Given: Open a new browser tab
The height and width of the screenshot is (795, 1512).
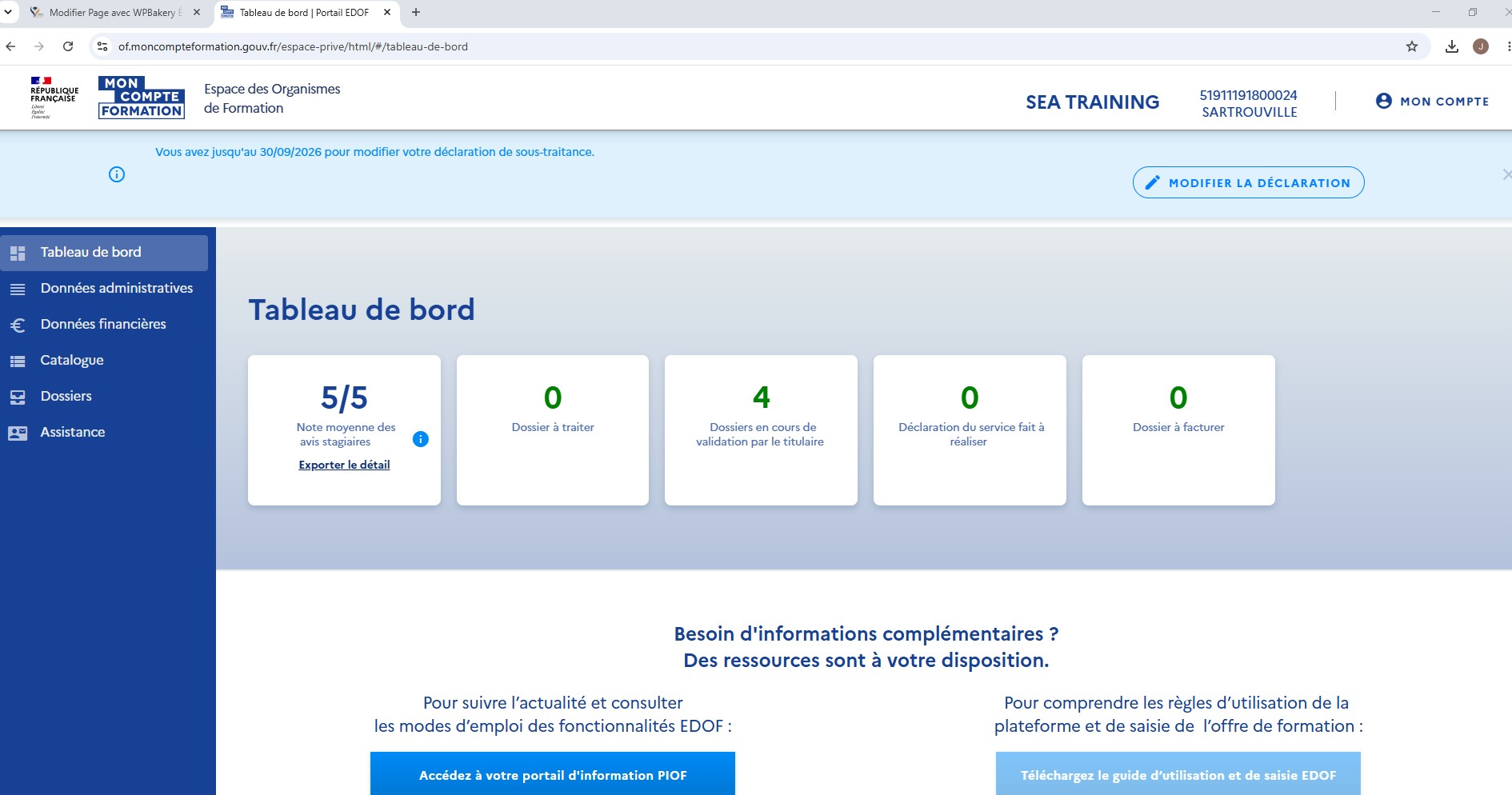Looking at the screenshot, I should 416,12.
